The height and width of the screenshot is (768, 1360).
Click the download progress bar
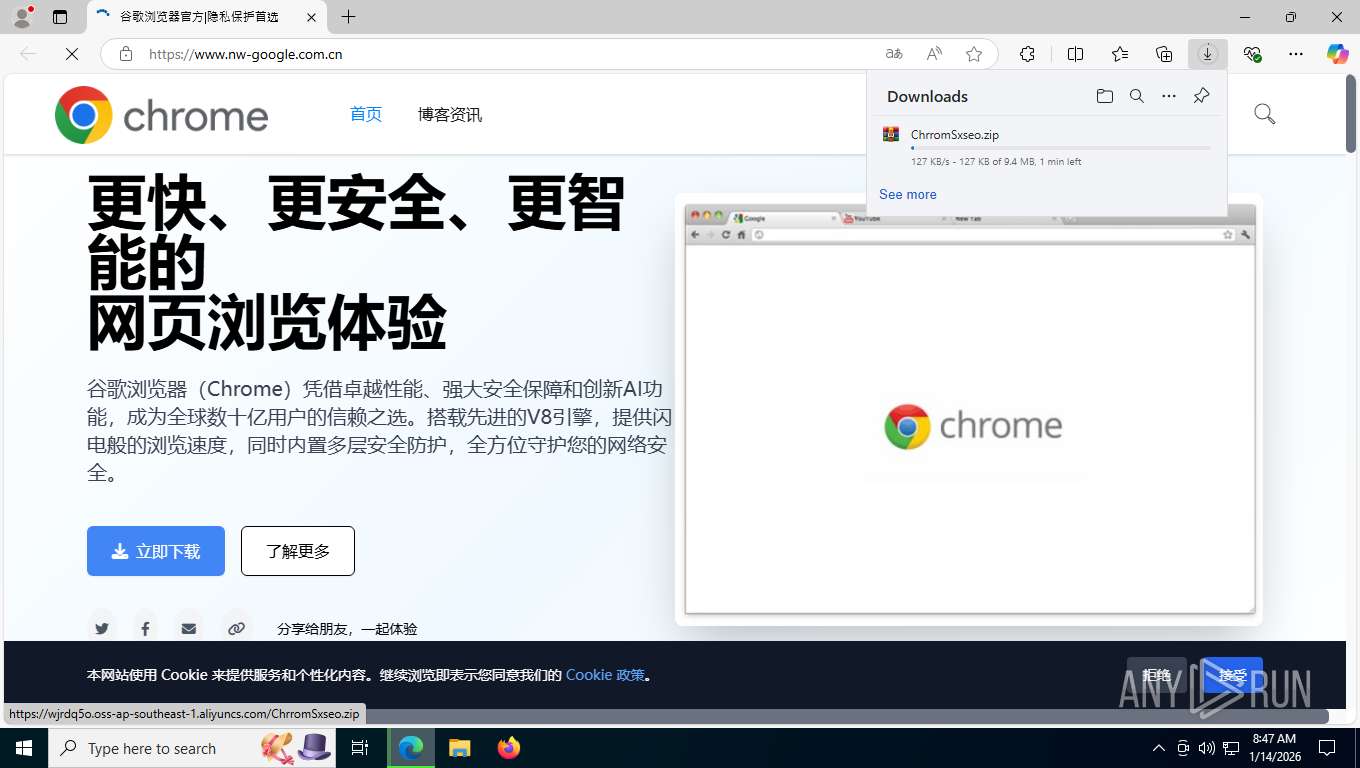(x=1060, y=148)
